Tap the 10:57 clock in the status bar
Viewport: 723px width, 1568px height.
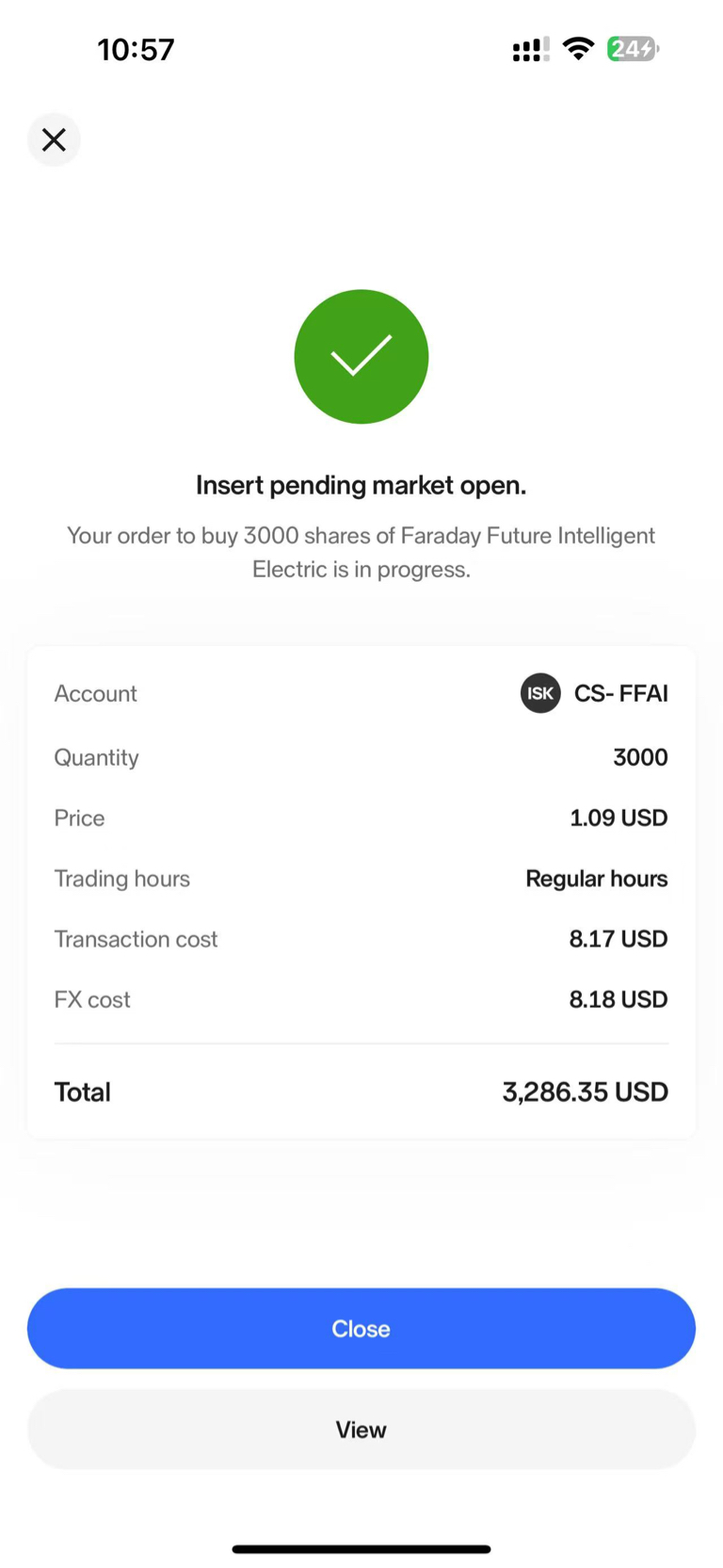(x=136, y=49)
